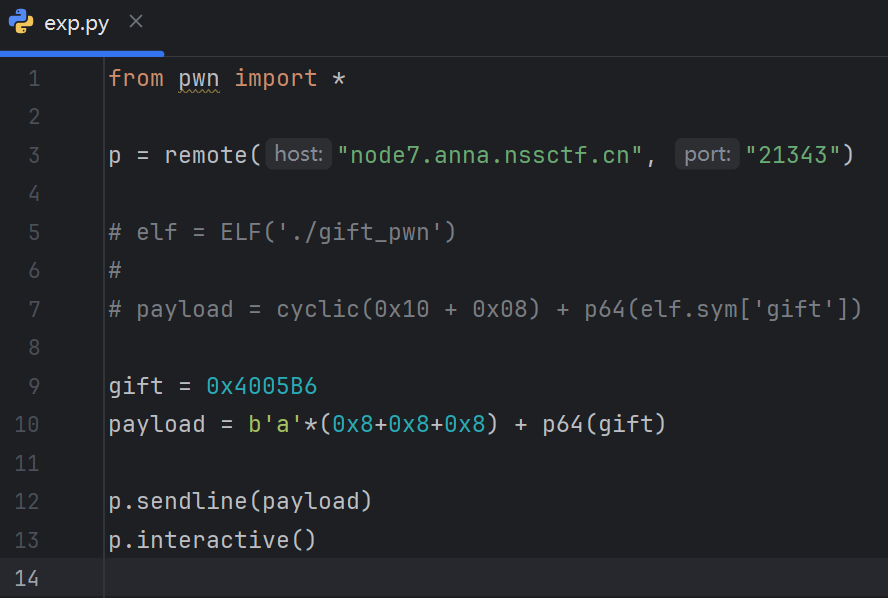Click the port: parameter hint
Screen dimensions: 888x598
707,154
